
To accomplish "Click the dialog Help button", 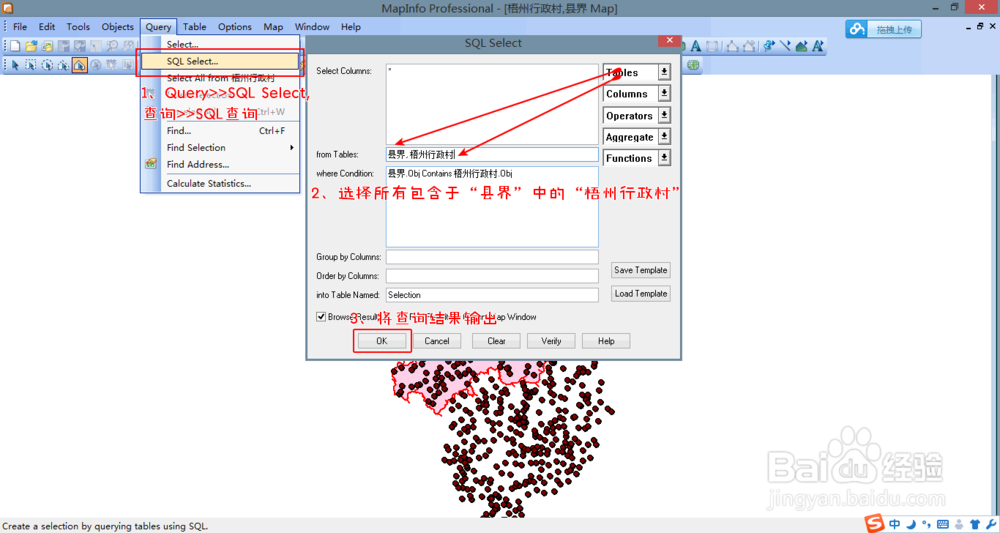I will point(606,341).
